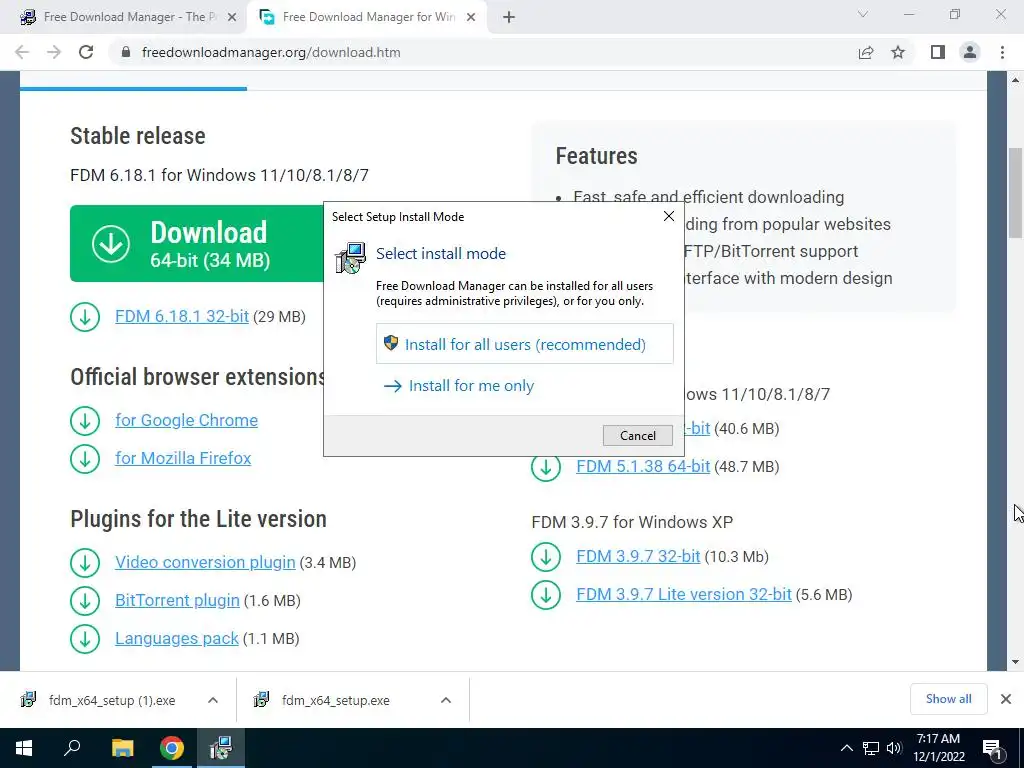Open File Explorer from the taskbar
Viewport: 1024px width, 768px height.
[122, 748]
